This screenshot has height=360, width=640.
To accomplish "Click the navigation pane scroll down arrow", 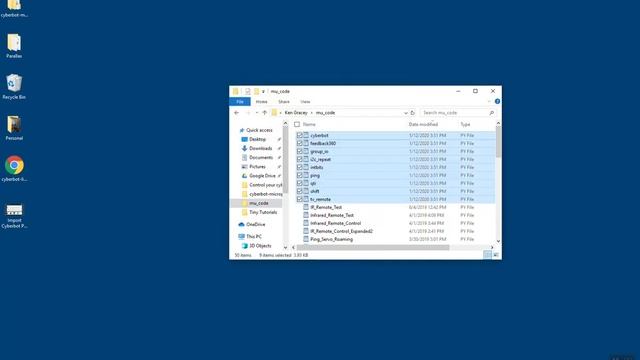I will click(x=285, y=247).
